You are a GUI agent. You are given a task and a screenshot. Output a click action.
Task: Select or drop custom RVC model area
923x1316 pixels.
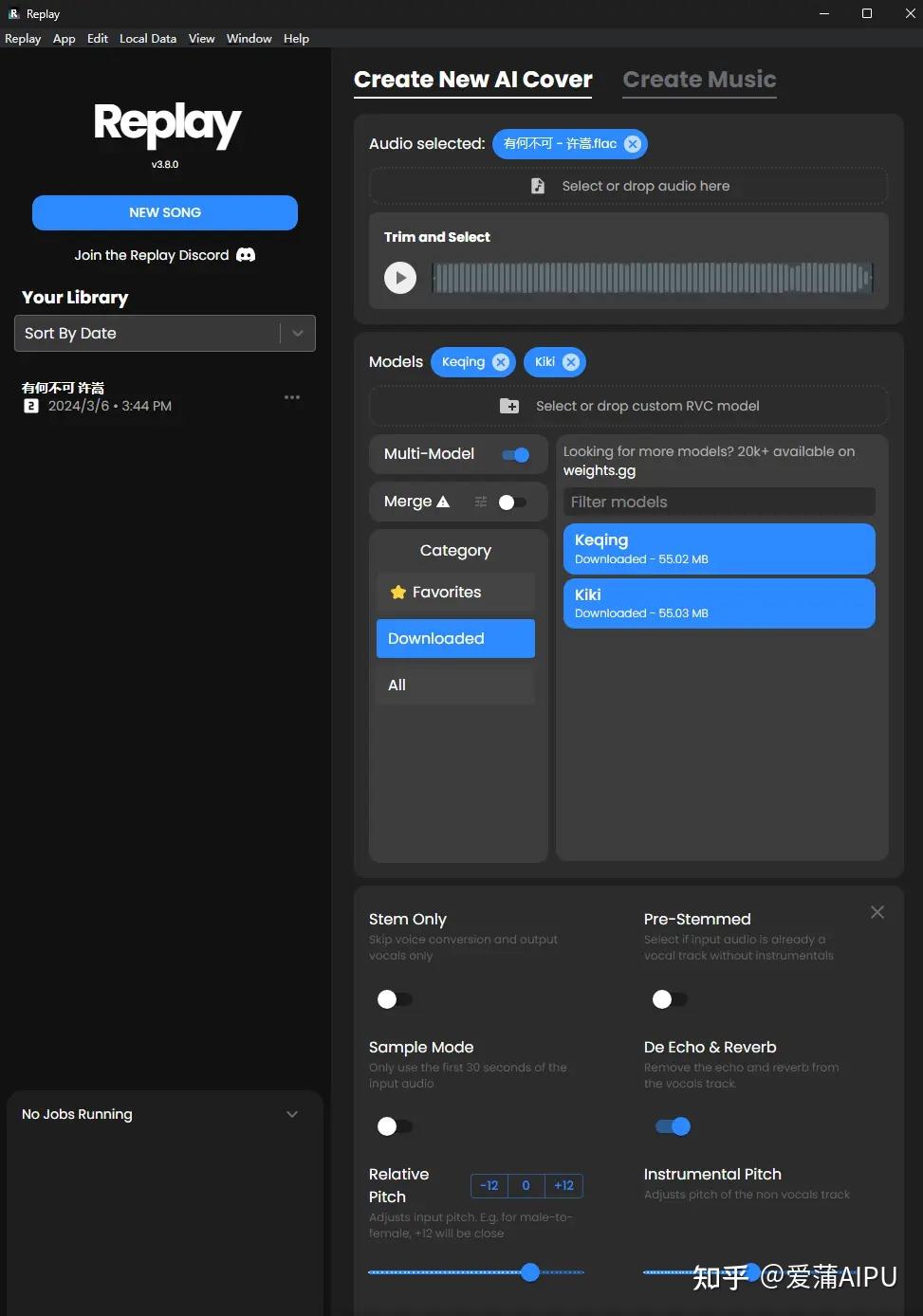[629, 406]
